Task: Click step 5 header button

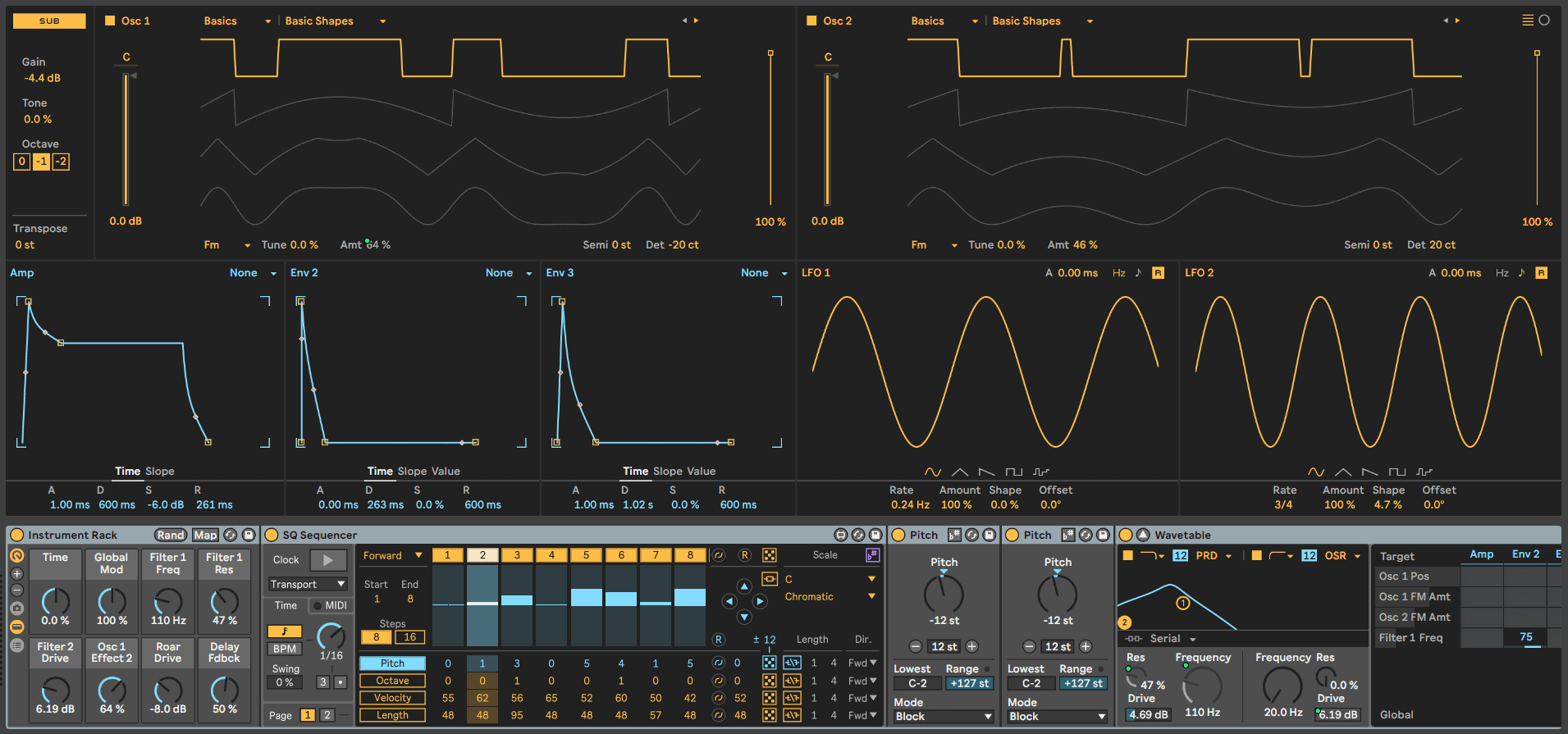Action: (x=586, y=555)
